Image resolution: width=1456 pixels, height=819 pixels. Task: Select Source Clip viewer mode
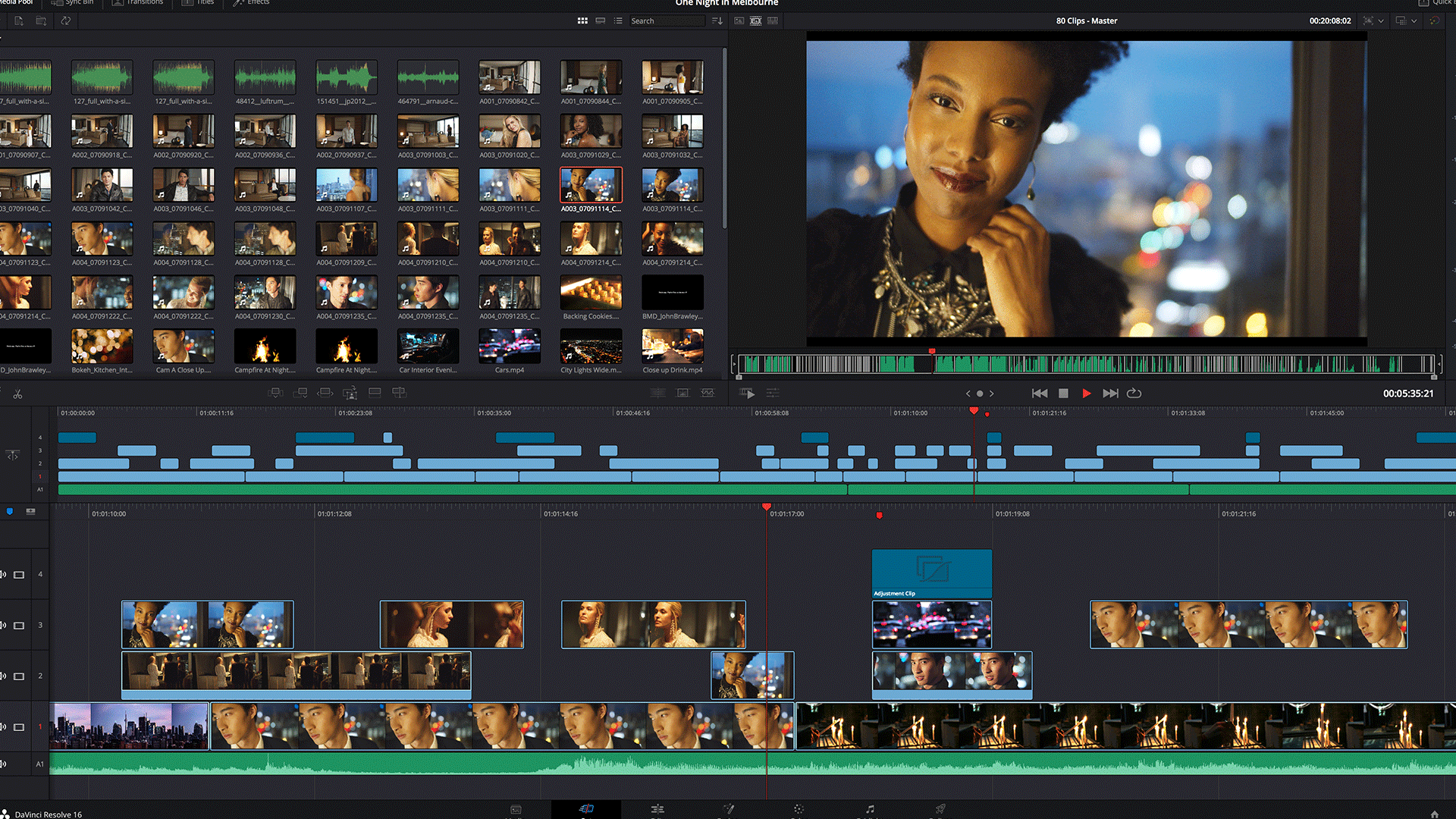739,21
